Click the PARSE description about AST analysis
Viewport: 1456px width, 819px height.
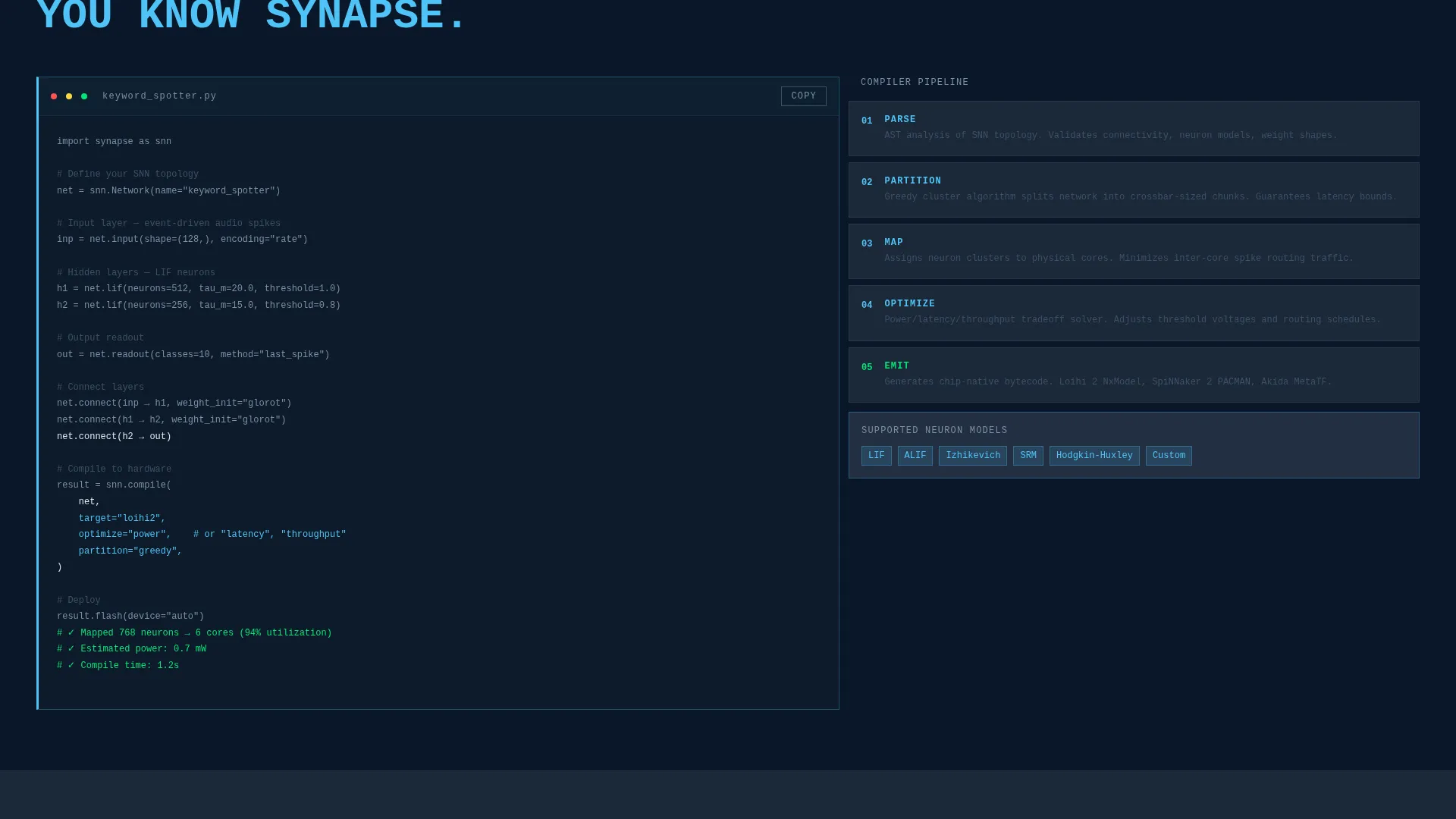tap(1111, 136)
